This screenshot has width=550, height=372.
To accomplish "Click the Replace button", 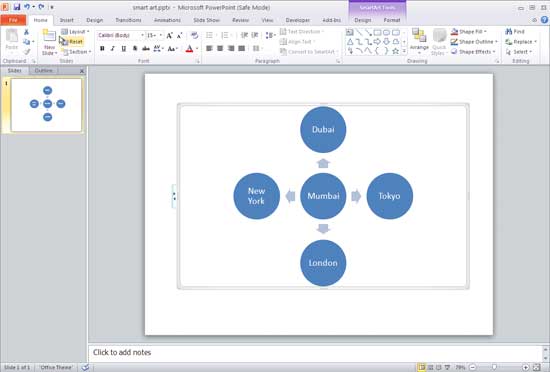I will coord(521,42).
